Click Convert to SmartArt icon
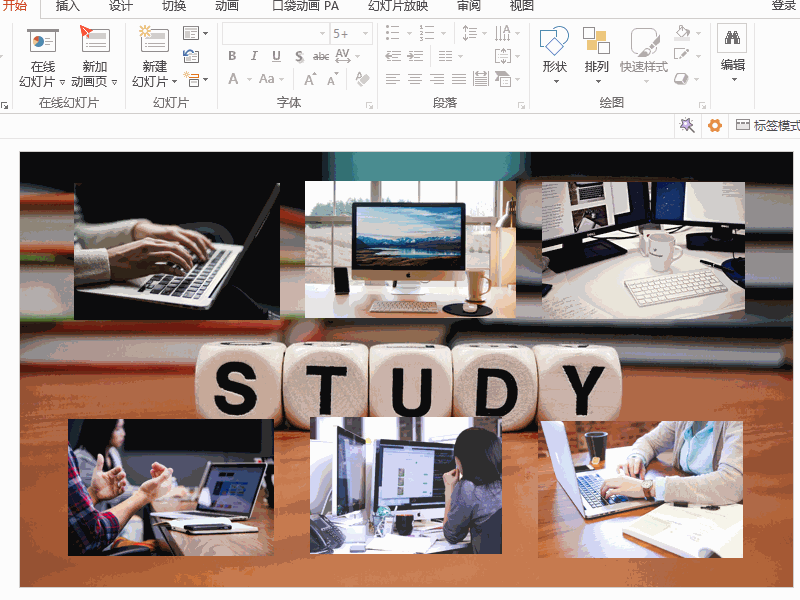This screenshot has height=600, width=800. tap(503, 79)
